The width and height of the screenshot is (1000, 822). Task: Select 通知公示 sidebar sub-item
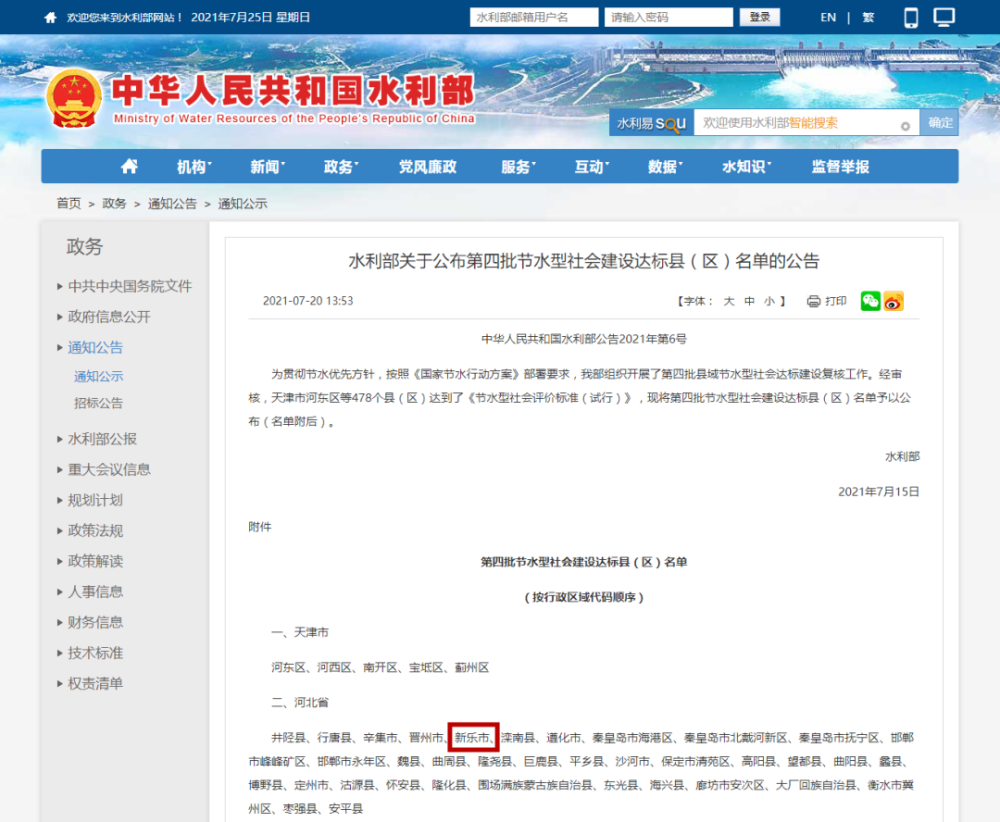[x=98, y=376]
